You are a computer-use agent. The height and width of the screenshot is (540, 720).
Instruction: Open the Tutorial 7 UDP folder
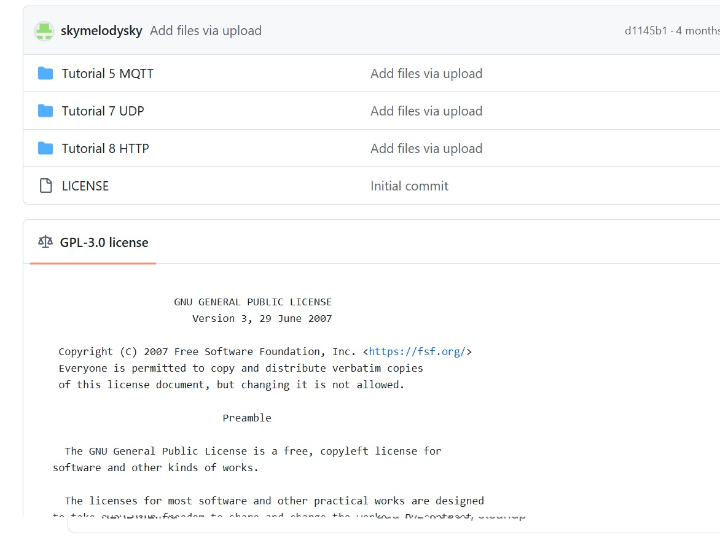tap(103, 111)
